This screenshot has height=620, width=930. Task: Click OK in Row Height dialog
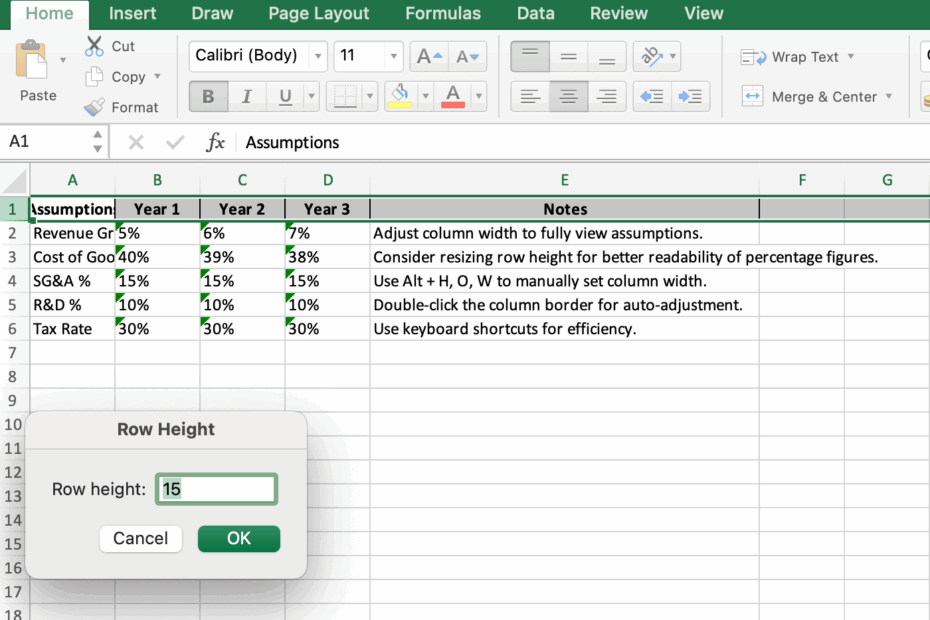239,539
